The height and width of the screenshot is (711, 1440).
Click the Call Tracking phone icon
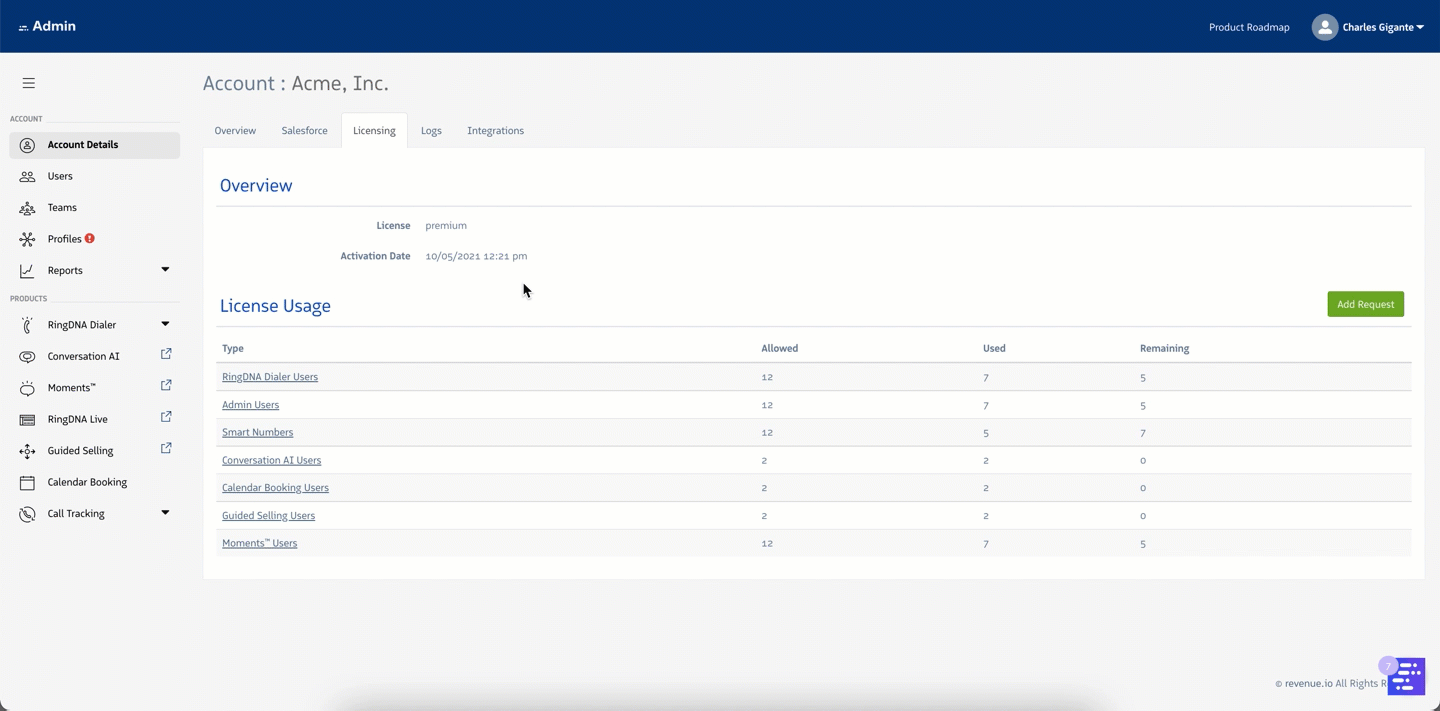(27, 513)
